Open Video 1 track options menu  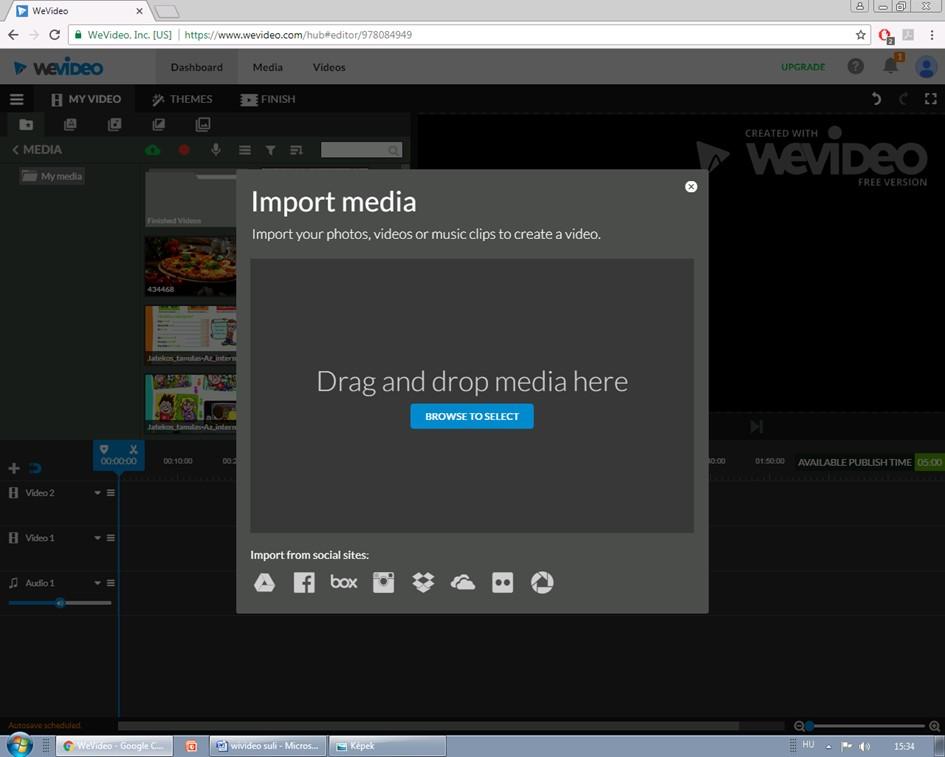coord(111,538)
